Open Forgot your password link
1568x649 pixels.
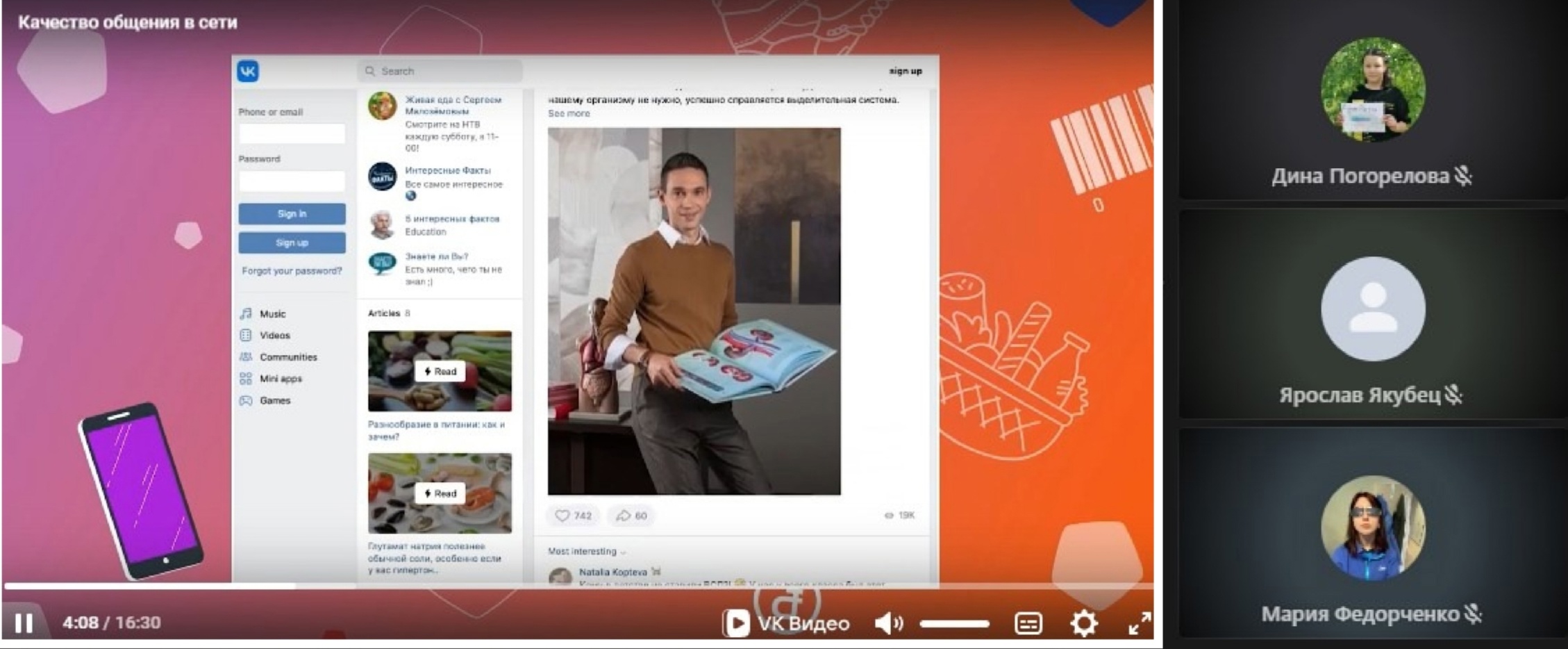(x=292, y=271)
